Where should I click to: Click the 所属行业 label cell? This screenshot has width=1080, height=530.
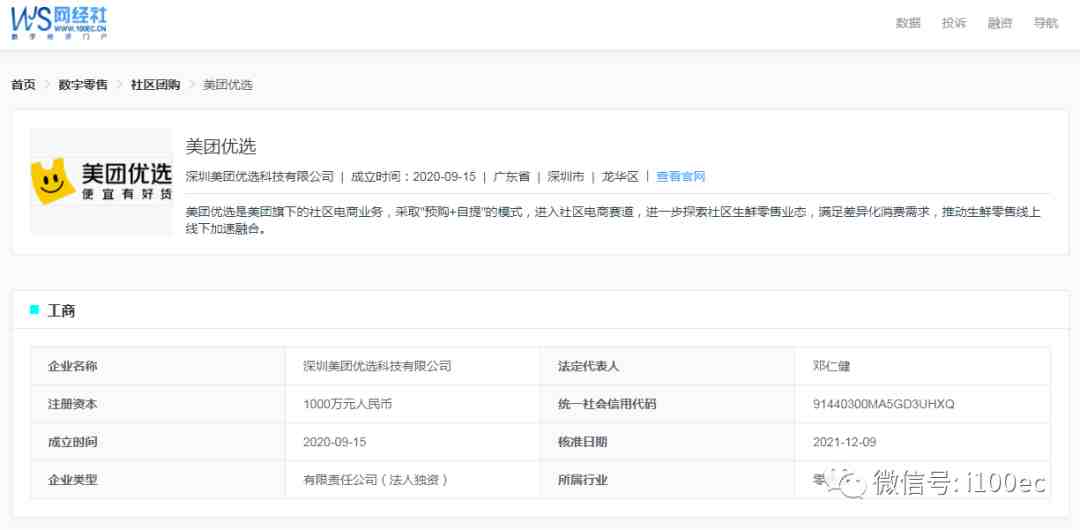click(x=667, y=480)
